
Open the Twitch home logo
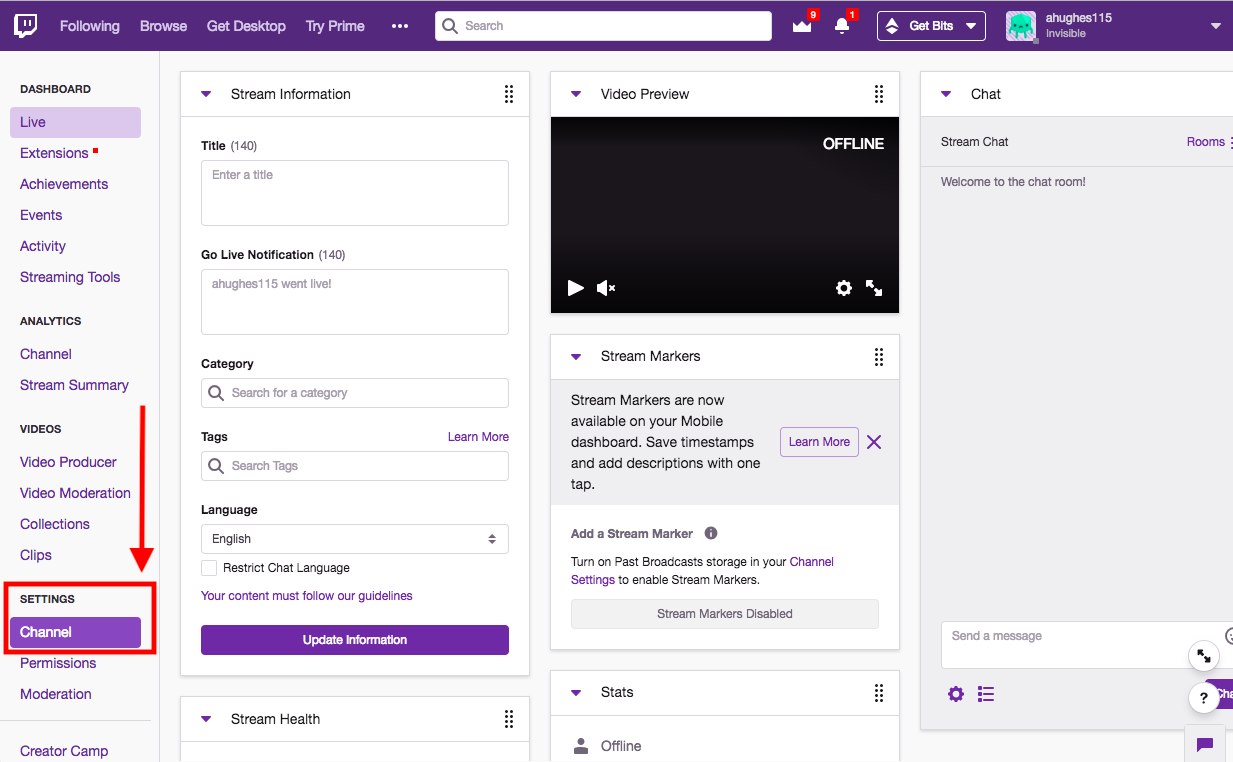(x=26, y=26)
